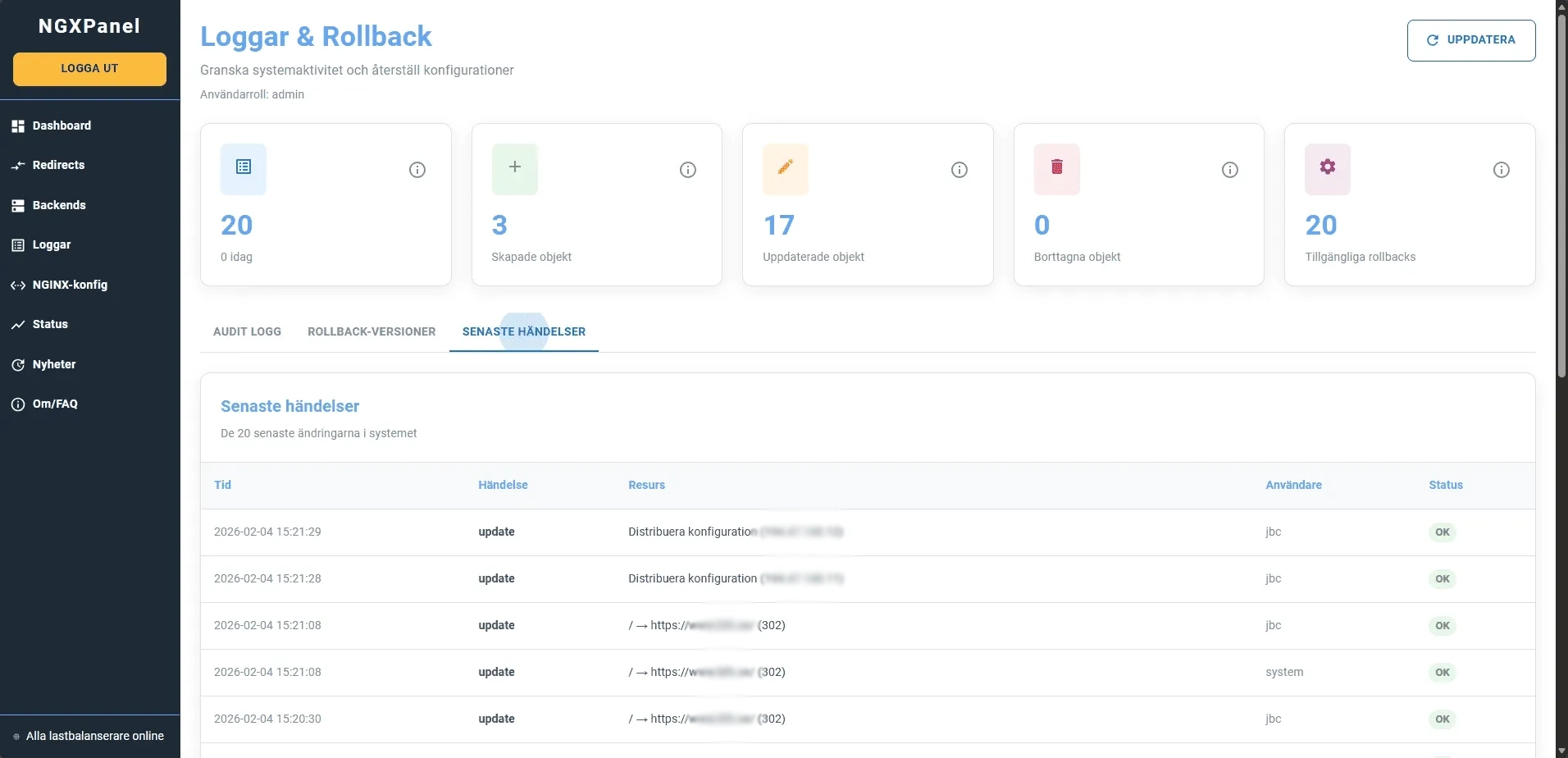Show info for Uppdaterade objekt card
Image resolution: width=1568 pixels, height=758 pixels.
[x=959, y=170]
